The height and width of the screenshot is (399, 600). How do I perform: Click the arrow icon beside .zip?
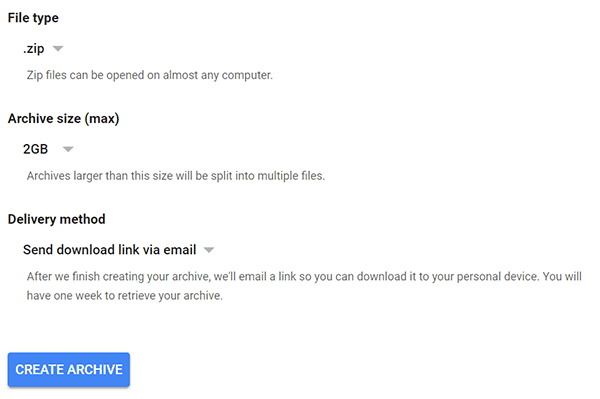click(x=58, y=49)
